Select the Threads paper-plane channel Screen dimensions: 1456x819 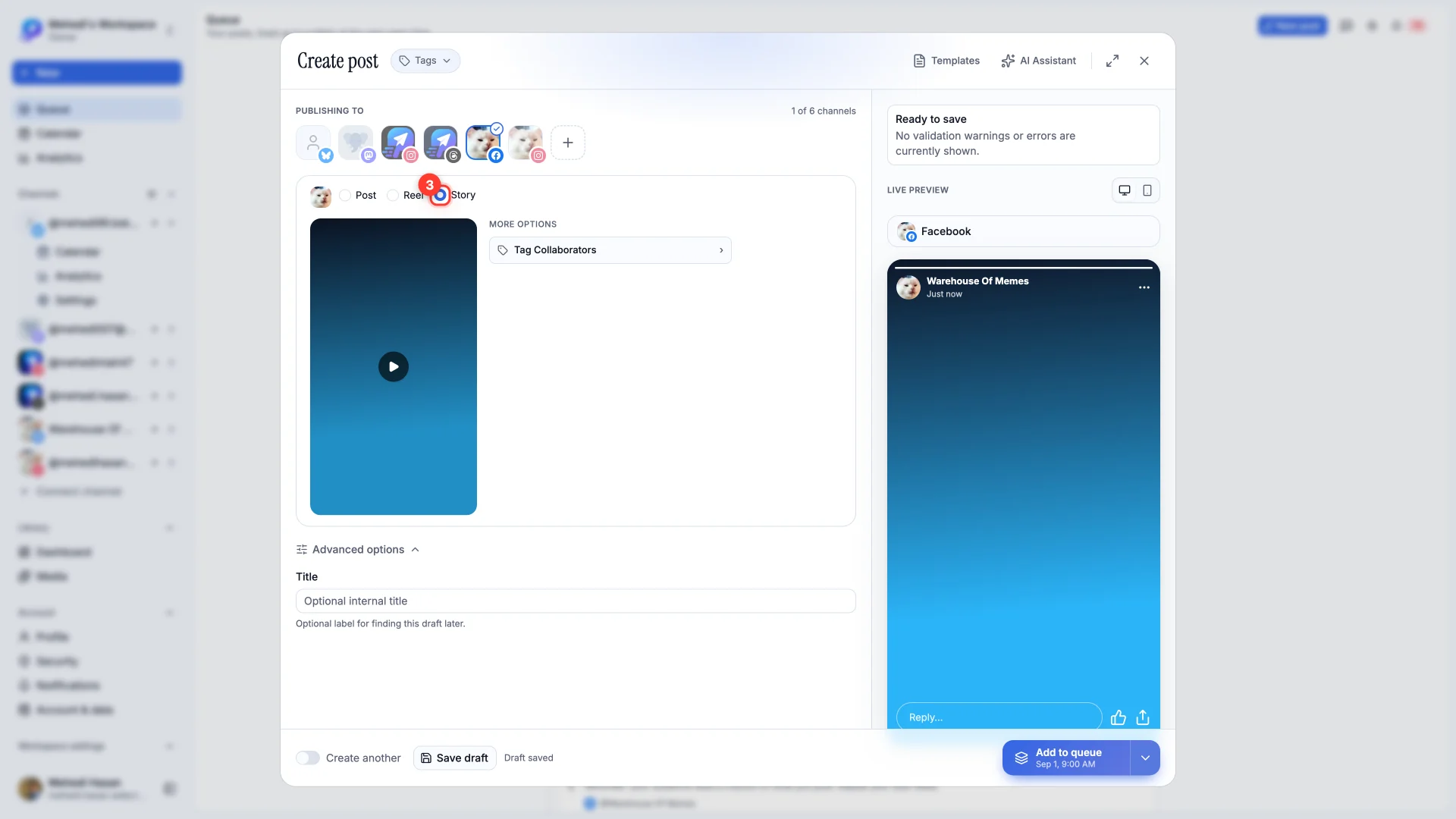[x=441, y=143]
